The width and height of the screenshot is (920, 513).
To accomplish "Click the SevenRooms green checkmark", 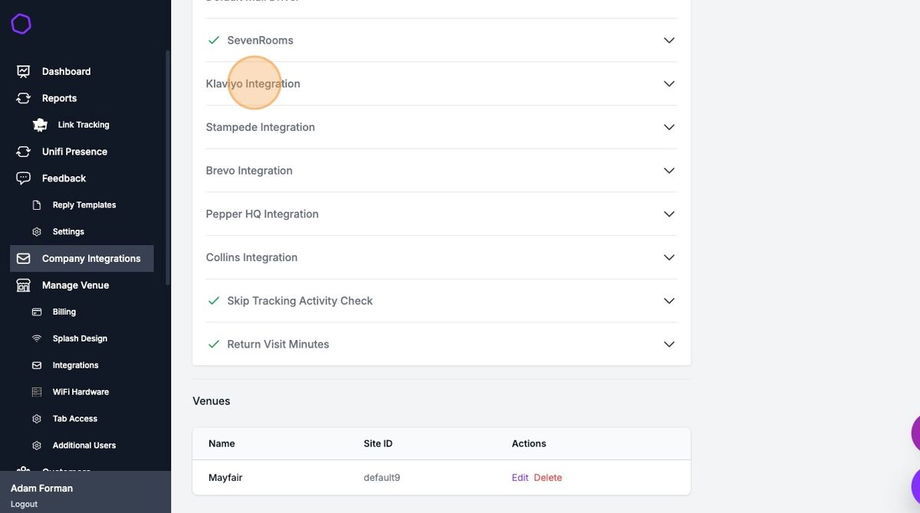I will point(213,40).
